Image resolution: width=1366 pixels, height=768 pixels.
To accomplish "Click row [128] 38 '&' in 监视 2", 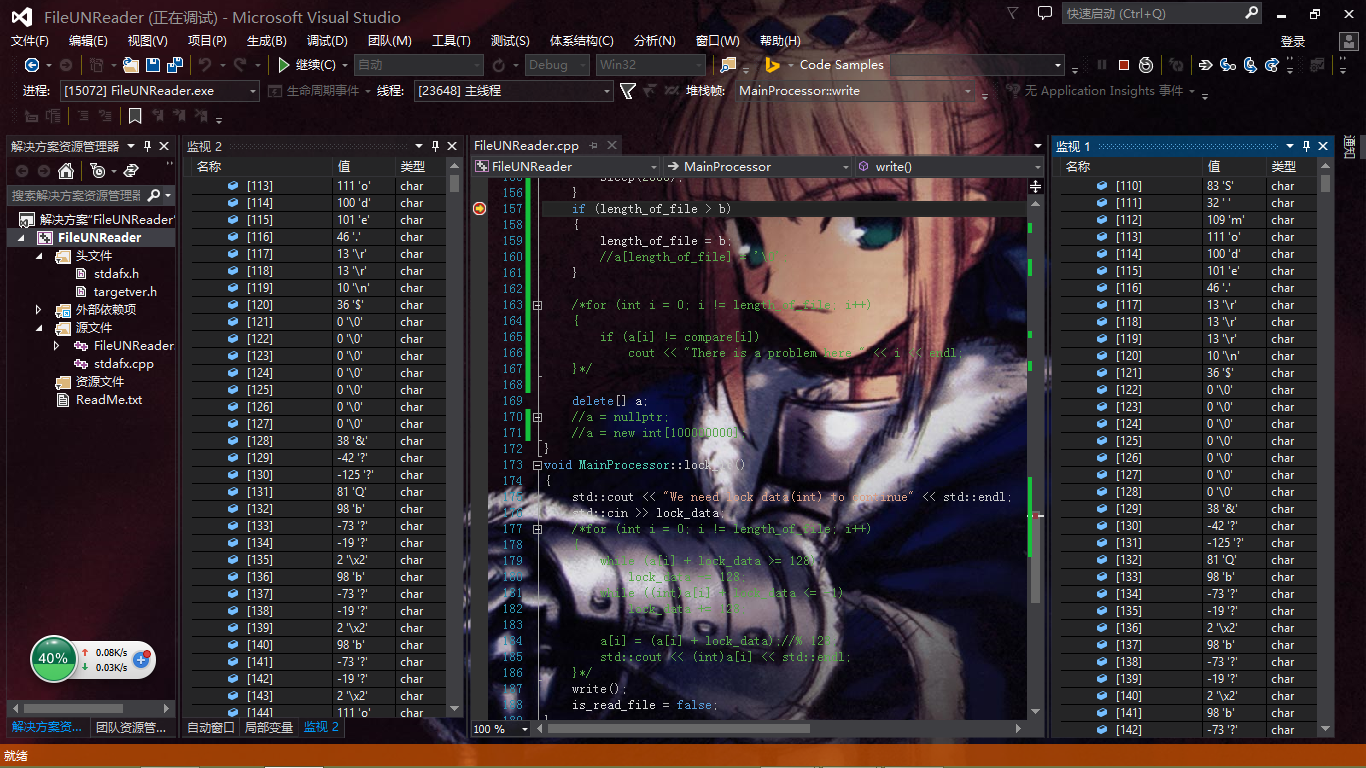I will 318,441.
